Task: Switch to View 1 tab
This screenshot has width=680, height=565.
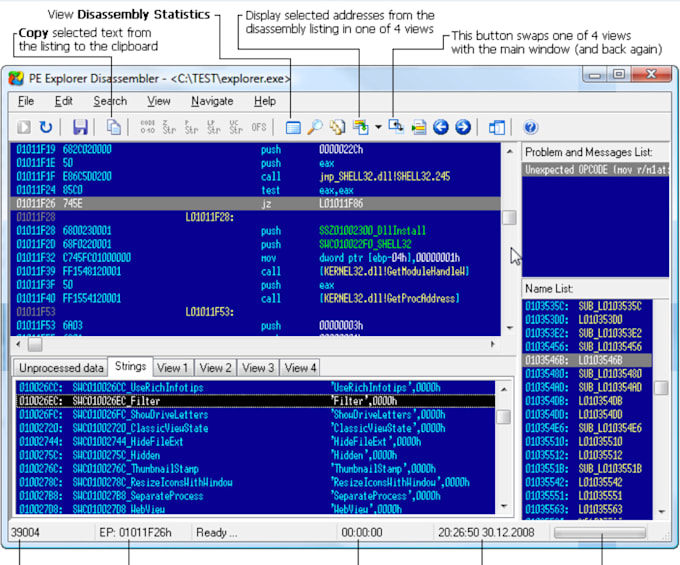Action: click(x=173, y=368)
